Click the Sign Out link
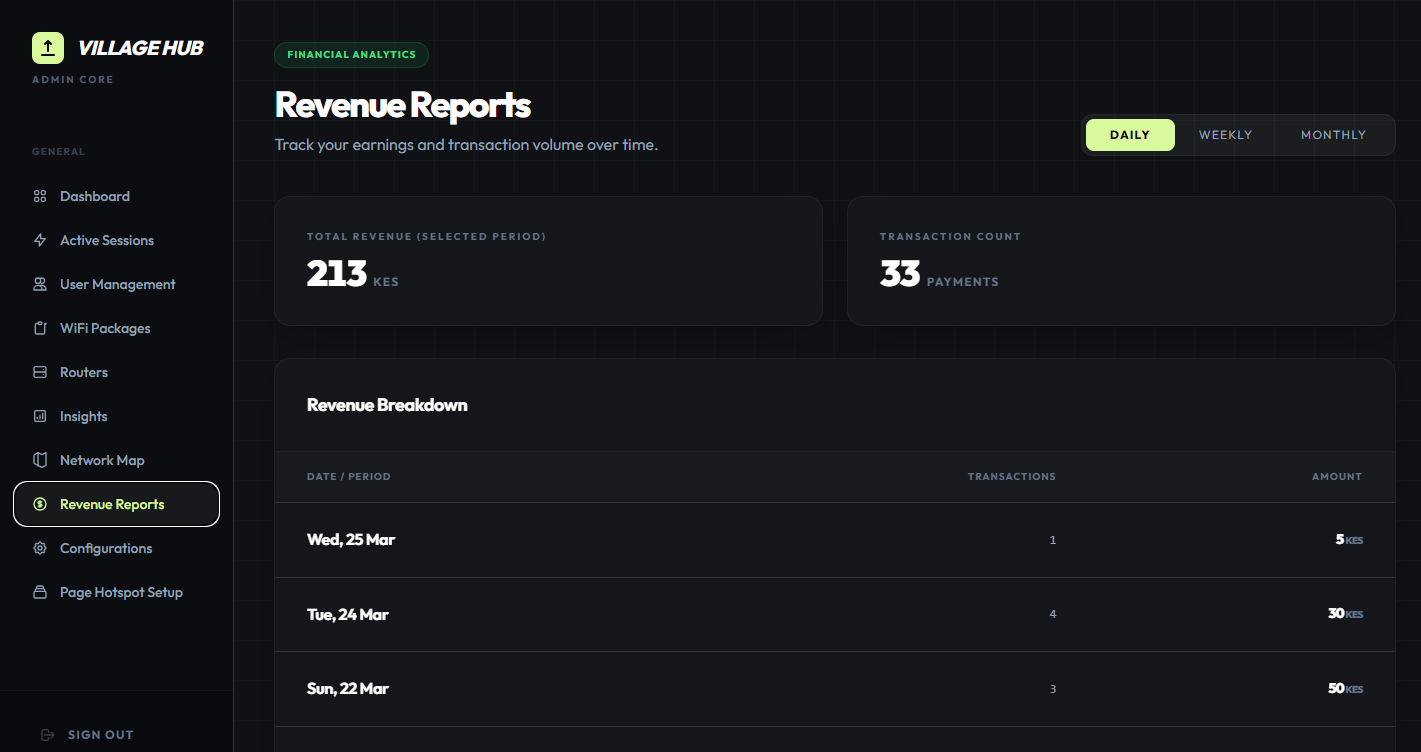1421x752 pixels. (x=100, y=734)
